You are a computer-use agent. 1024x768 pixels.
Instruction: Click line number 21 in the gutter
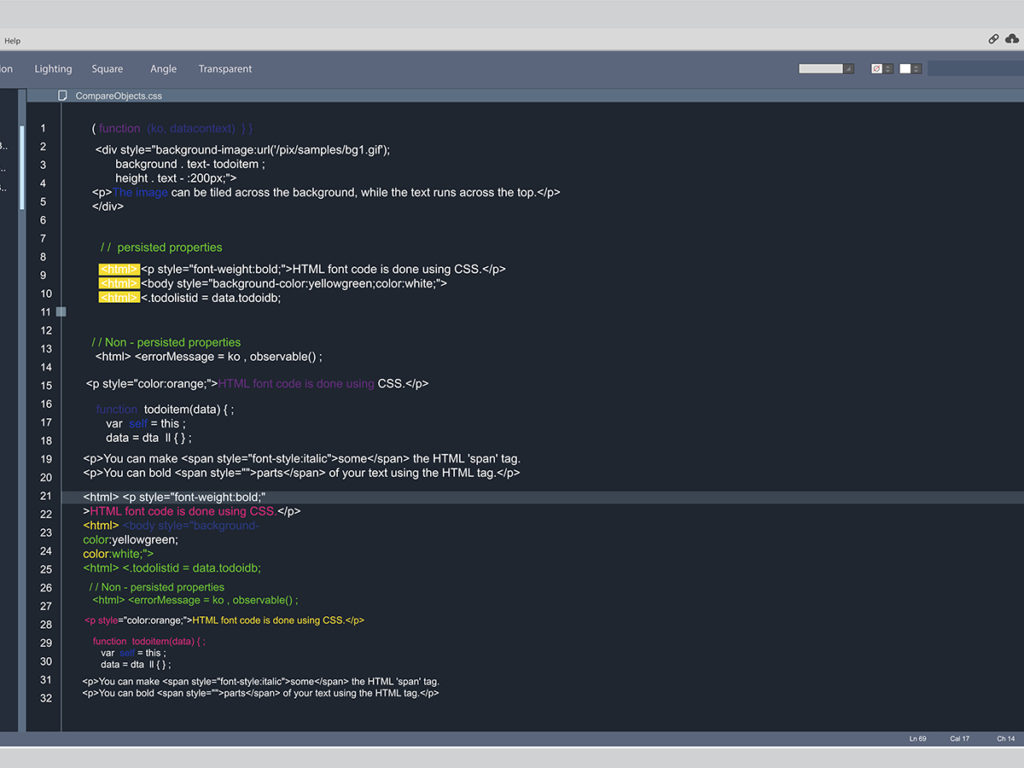tap(45, 496)
